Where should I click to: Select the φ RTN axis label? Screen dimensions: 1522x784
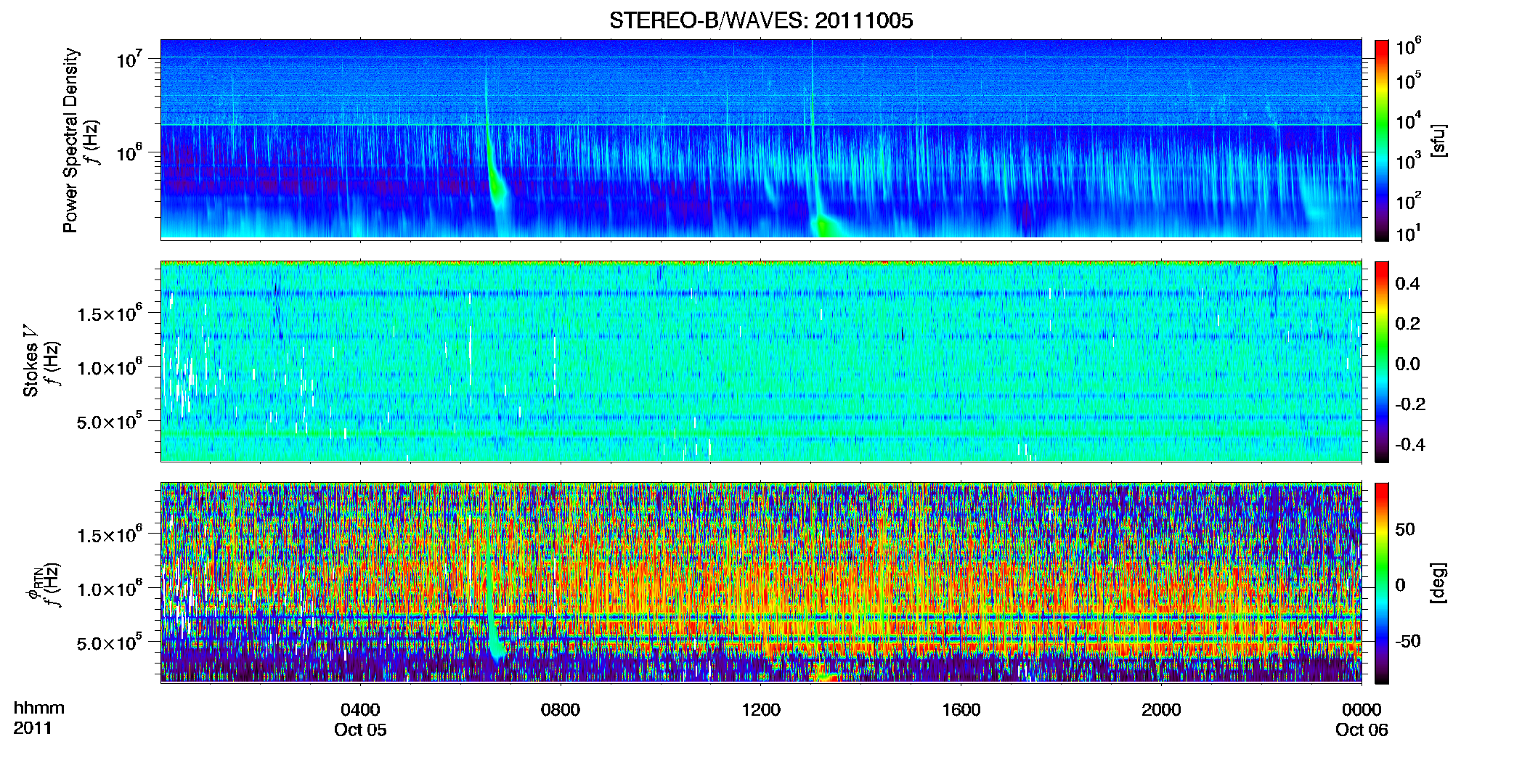pyautogui.click(x=33, y=585)
